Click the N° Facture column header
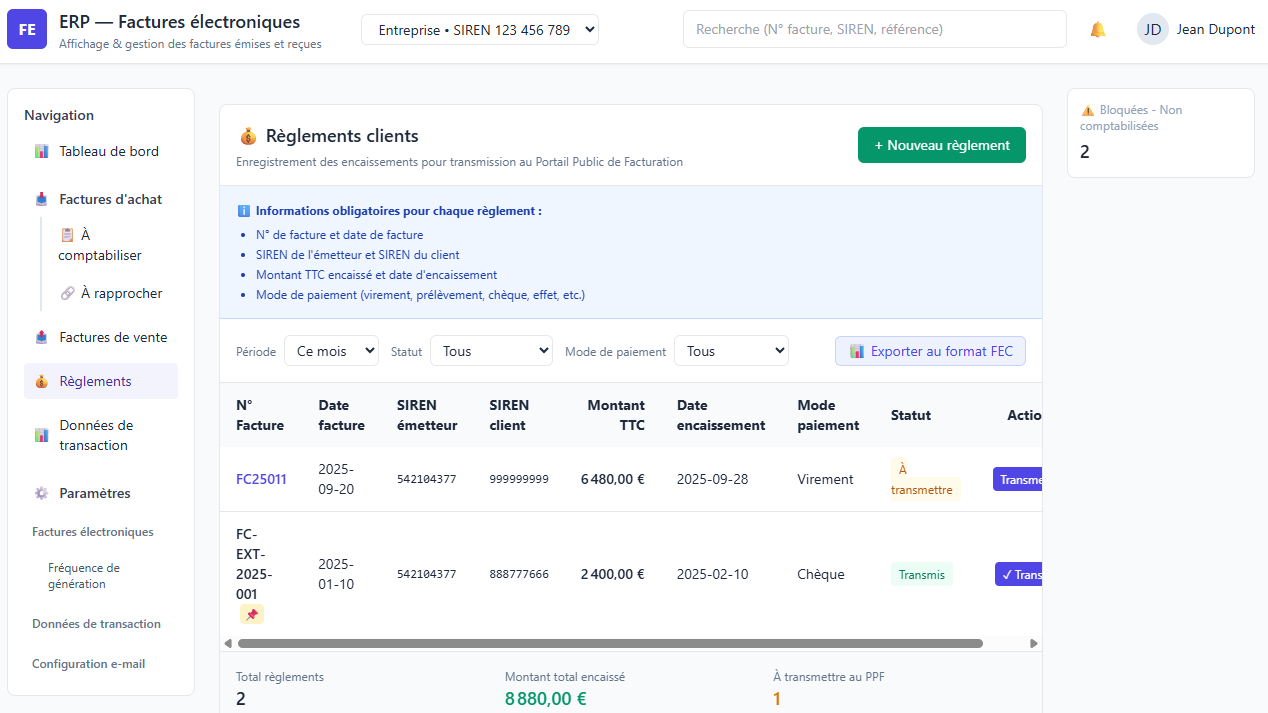This screenshot has width=1268, height=713. tap(260, 415)
